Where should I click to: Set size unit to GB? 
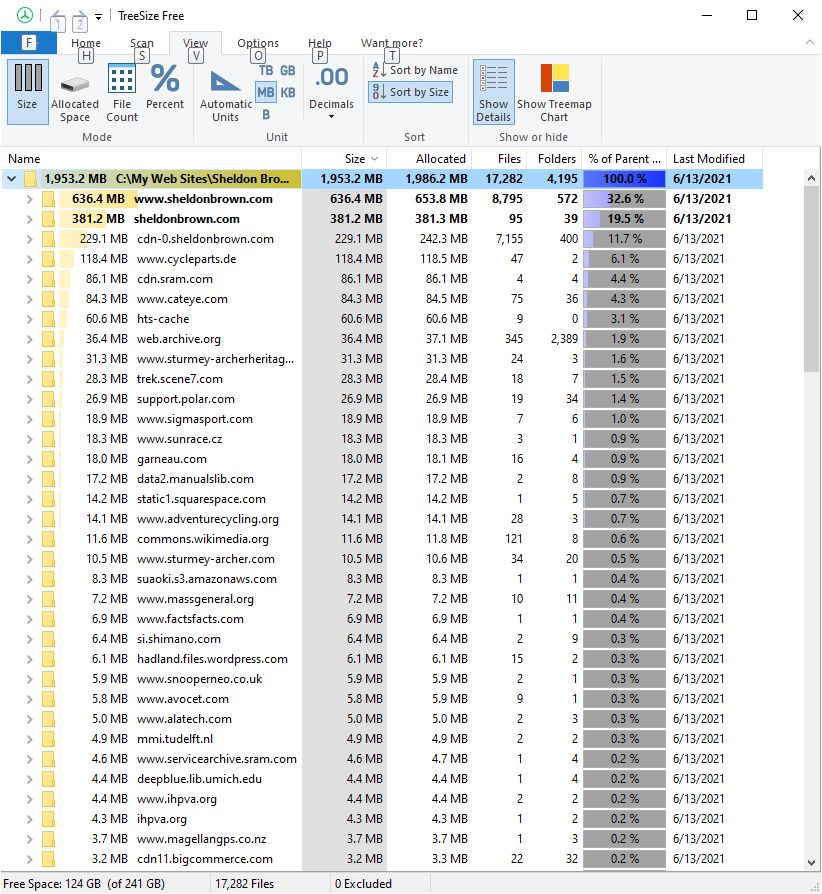point(288,70)
